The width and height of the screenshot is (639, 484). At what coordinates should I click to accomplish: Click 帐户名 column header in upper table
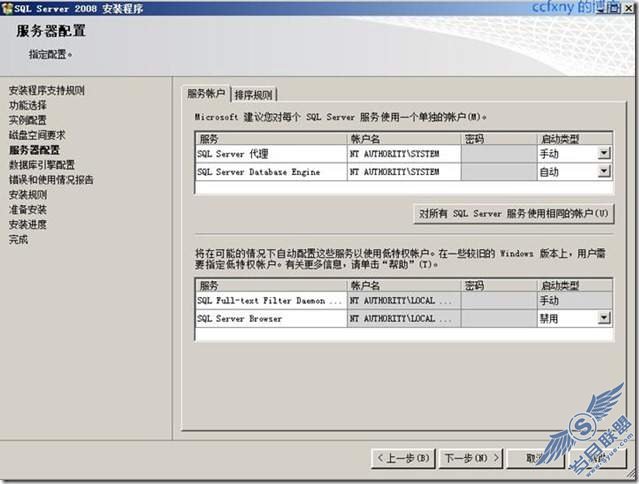(x=404, y=139)
